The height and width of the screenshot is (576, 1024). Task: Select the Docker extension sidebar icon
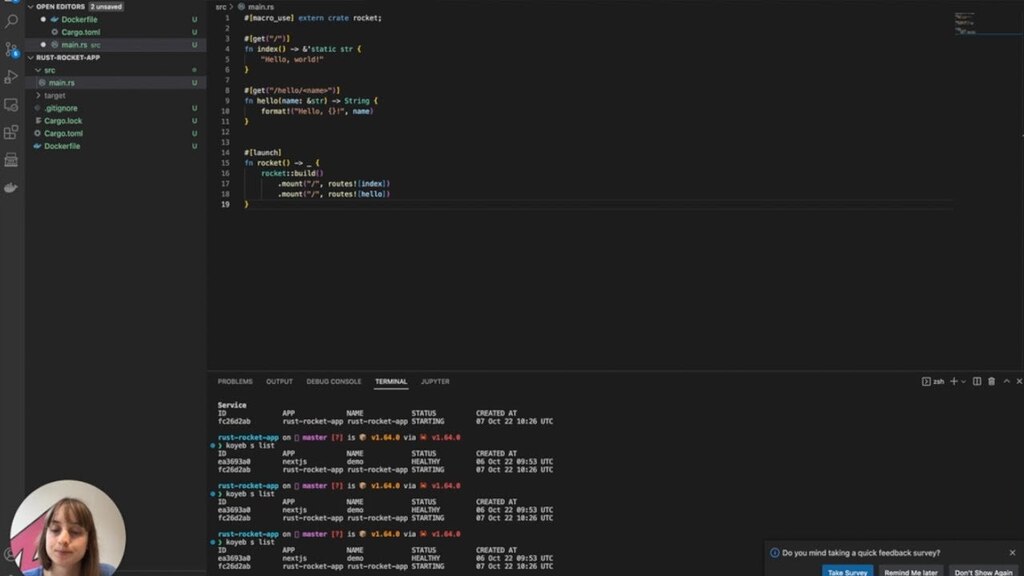tap(10, 185)
